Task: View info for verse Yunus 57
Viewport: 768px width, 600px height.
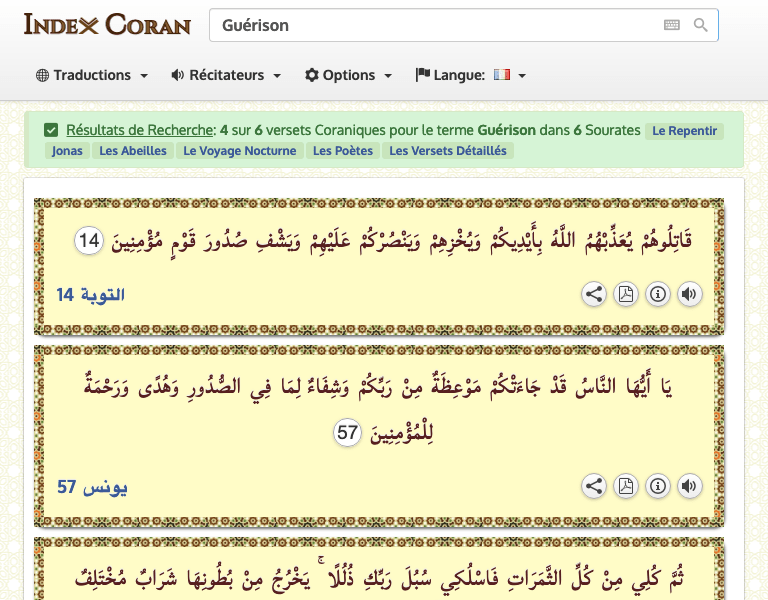Action: pos(658,486)
